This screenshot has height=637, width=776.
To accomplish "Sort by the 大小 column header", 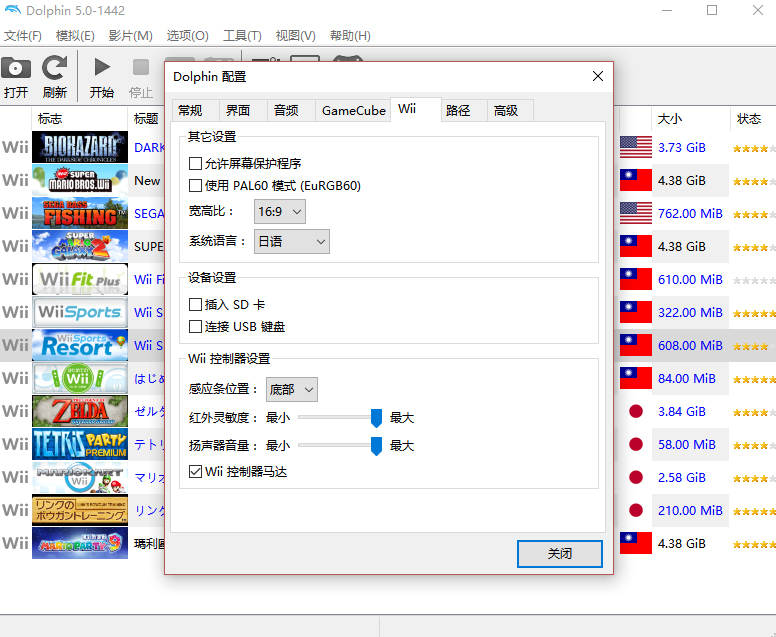I will click(x=690, y=119).
